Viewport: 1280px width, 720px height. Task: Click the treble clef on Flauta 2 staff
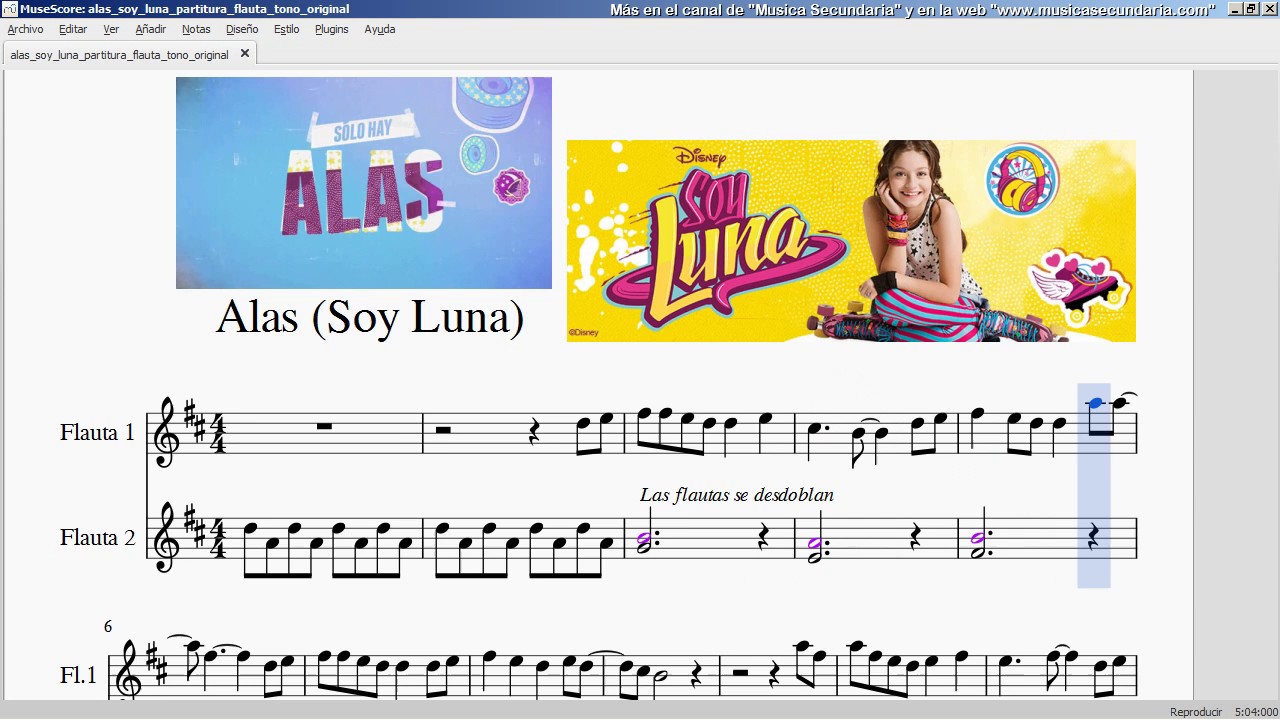point(166,537)
